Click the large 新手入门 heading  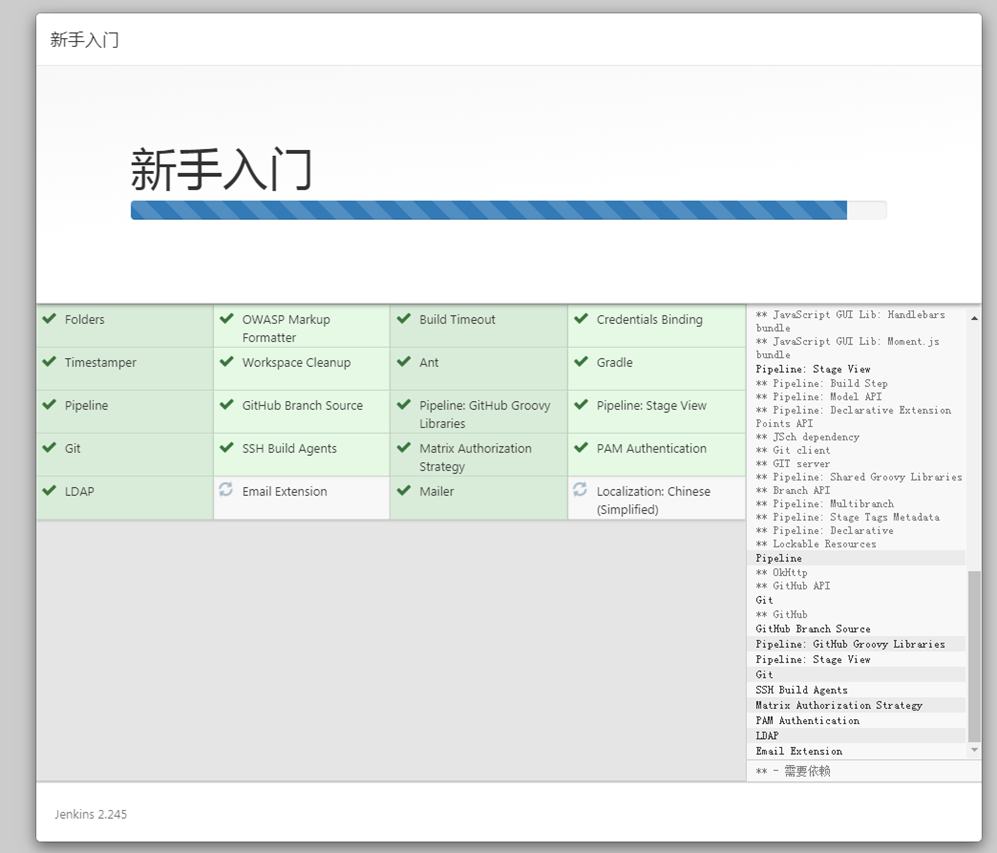221,169
